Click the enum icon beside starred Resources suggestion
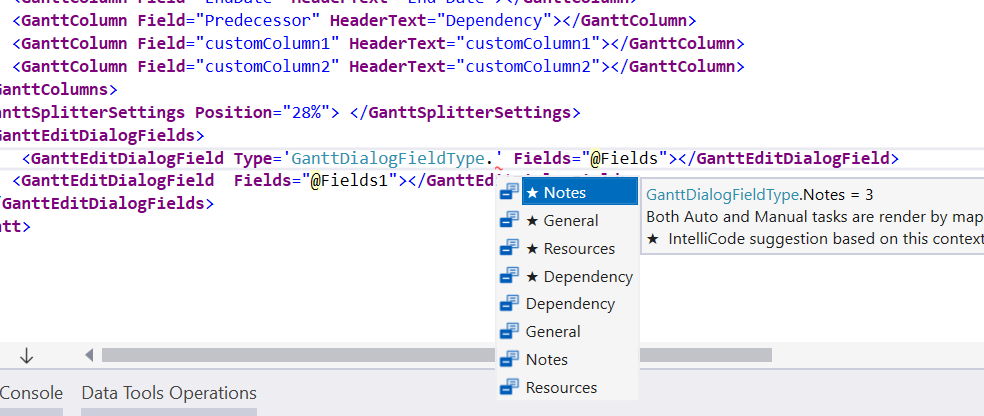Image resolution: width=984 pixels, height=416 pixels. coord(510,248)
